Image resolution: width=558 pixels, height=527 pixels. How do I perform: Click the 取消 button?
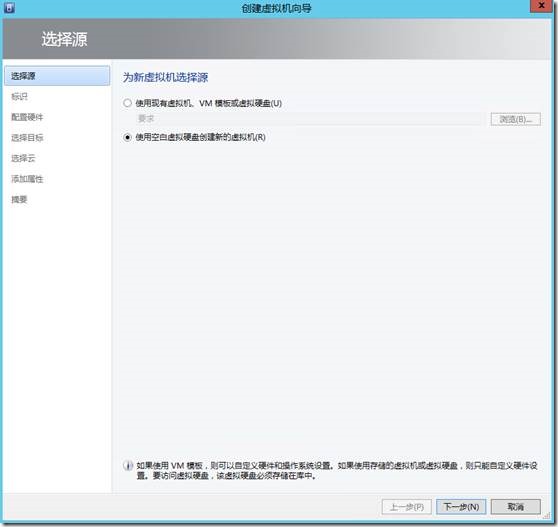[516, 507]
